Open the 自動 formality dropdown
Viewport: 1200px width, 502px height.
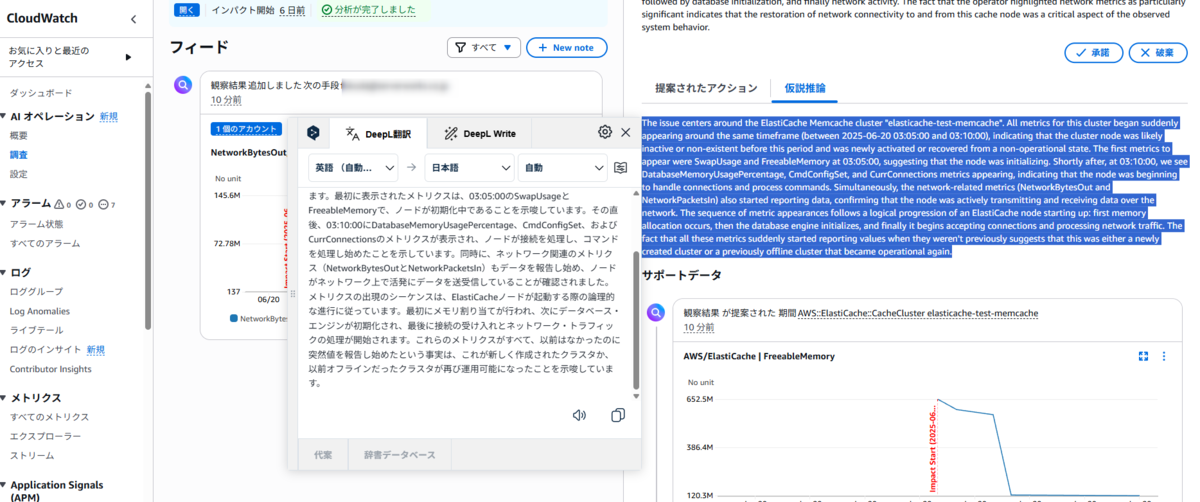(563, 167)
